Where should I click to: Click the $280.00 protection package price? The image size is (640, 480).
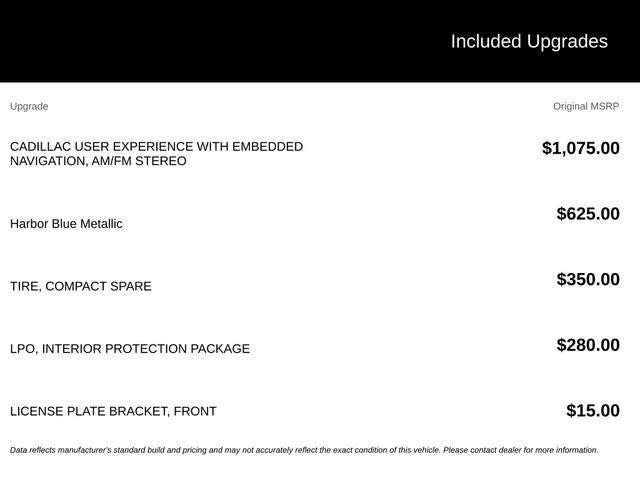pyautogui.click(x=588, y=345)
